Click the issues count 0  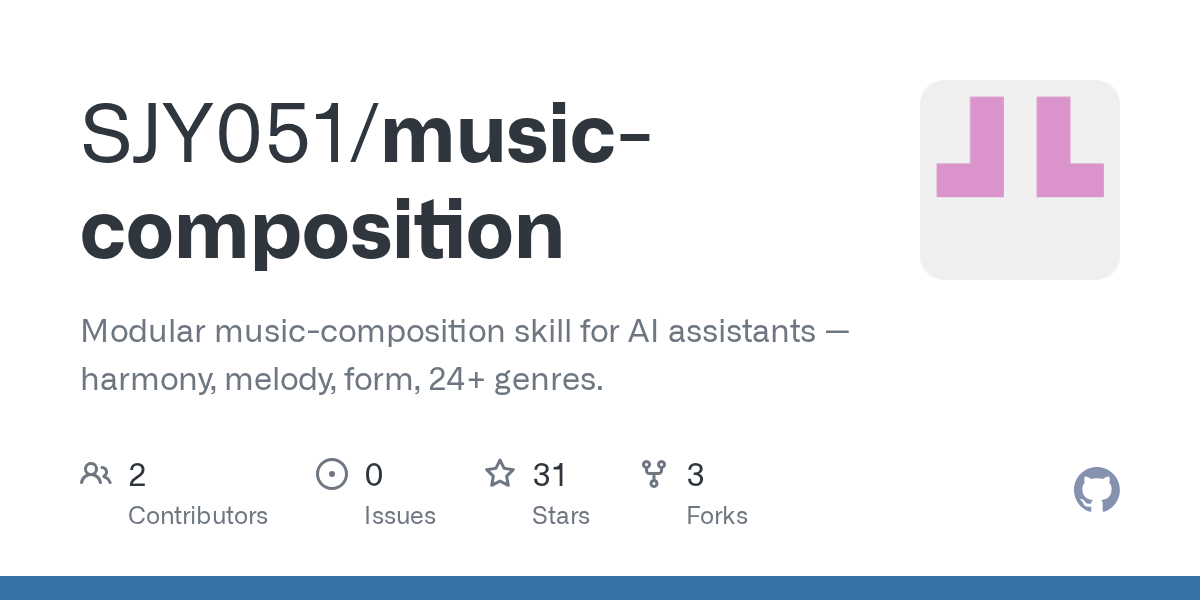(373, 475)
